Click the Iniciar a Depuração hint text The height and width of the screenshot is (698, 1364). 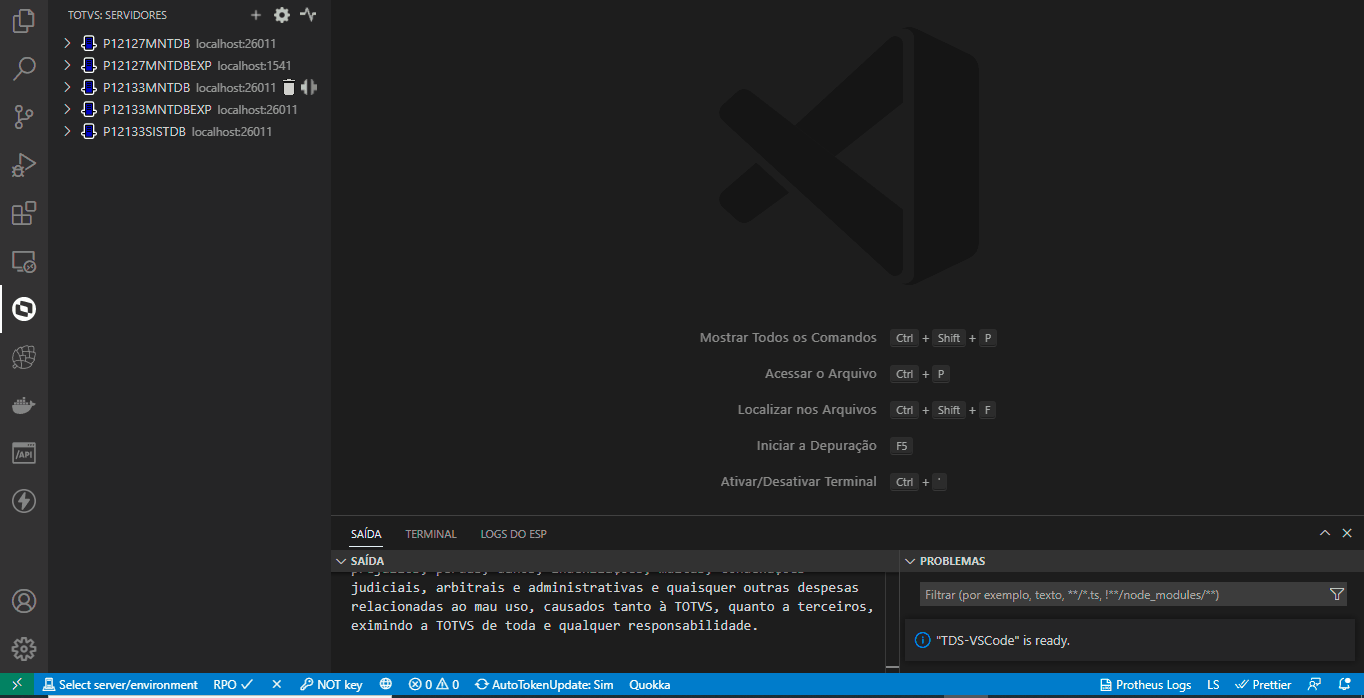click(x=816, y=446)
